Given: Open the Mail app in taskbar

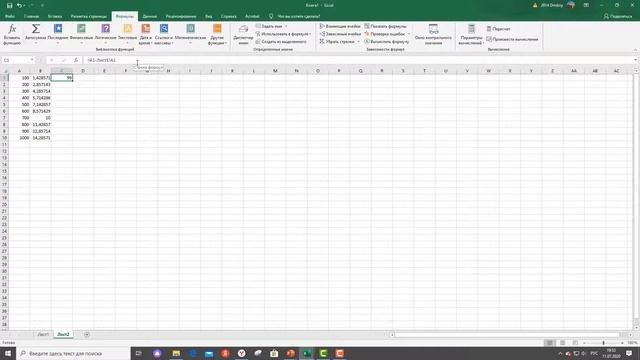Looking at the screenshot, I should coord(209,353).
